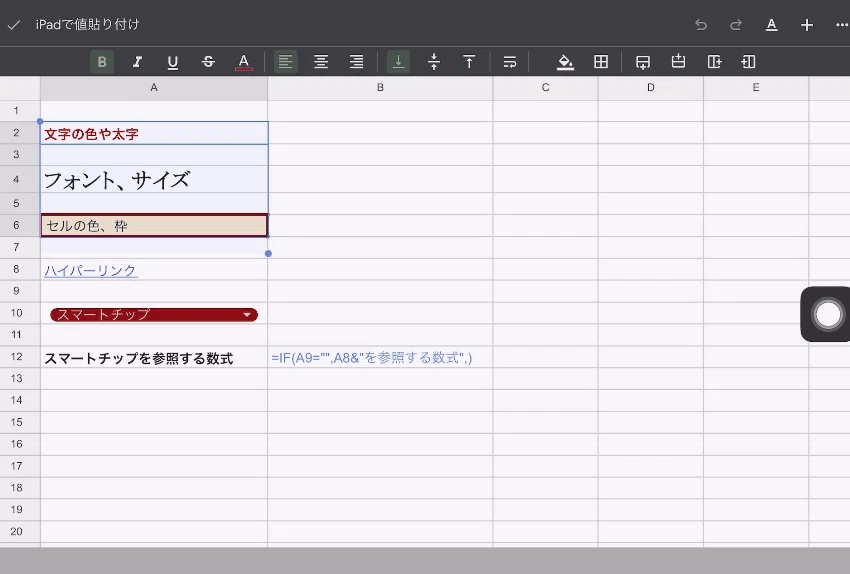Insert a column to the right
Image resolution: width=850 pixels, height=574 pixels.
point(714,62)
